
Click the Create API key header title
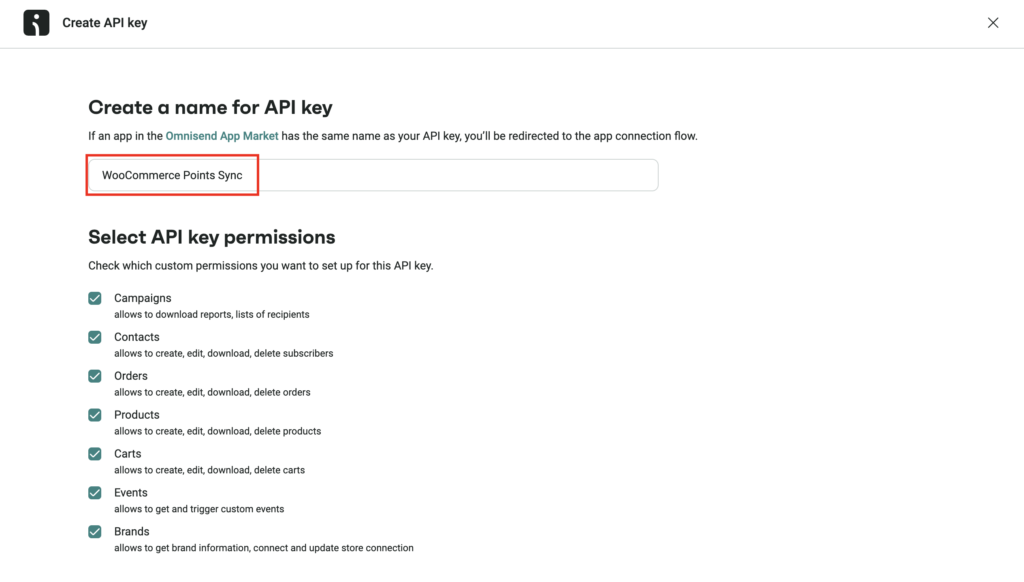[x=104, y=22]
